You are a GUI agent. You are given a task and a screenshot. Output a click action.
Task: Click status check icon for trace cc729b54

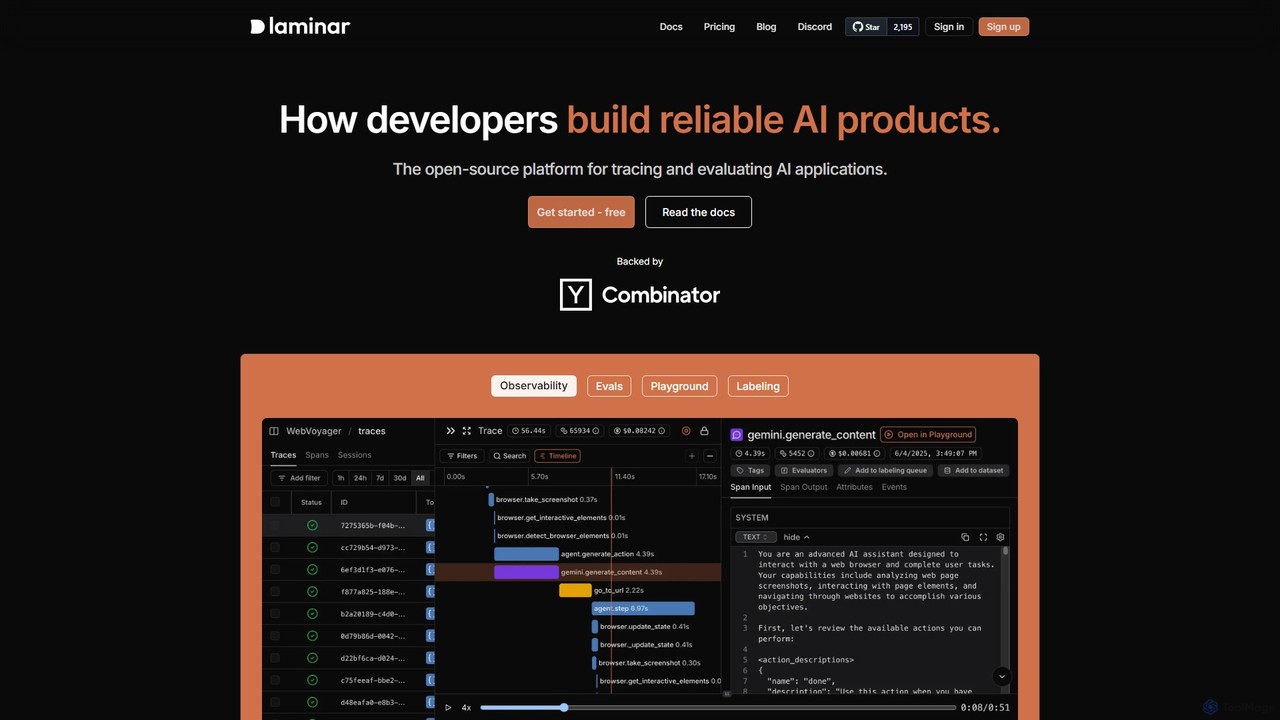(x=312, y=547)
